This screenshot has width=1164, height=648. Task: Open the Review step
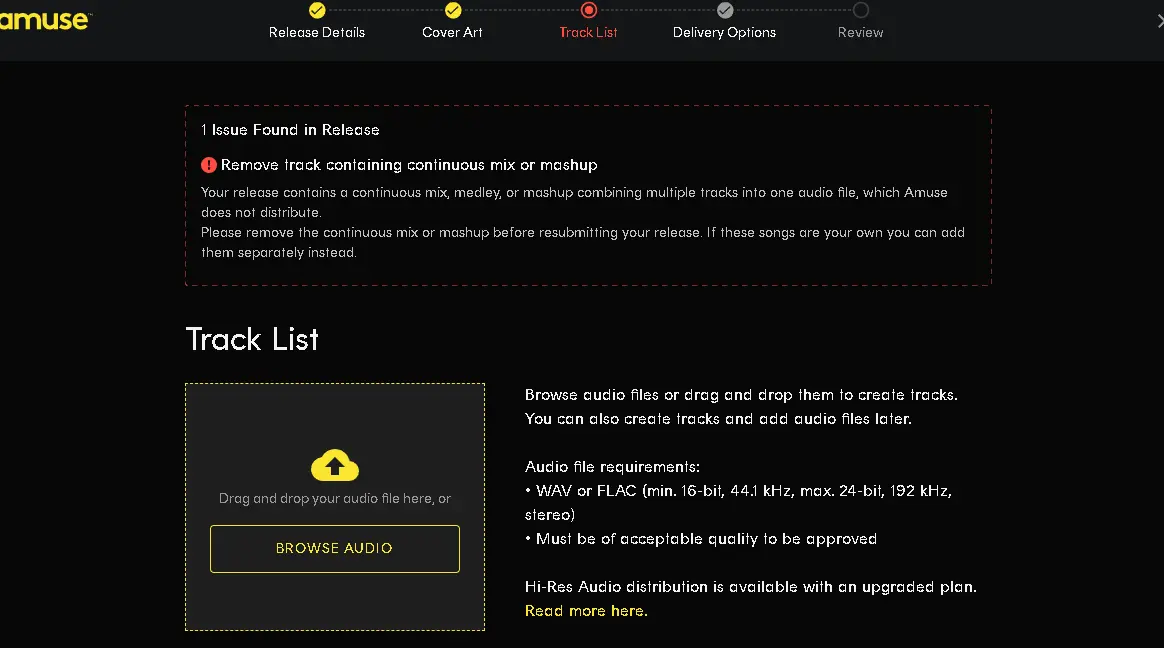(x=860, y=33)
